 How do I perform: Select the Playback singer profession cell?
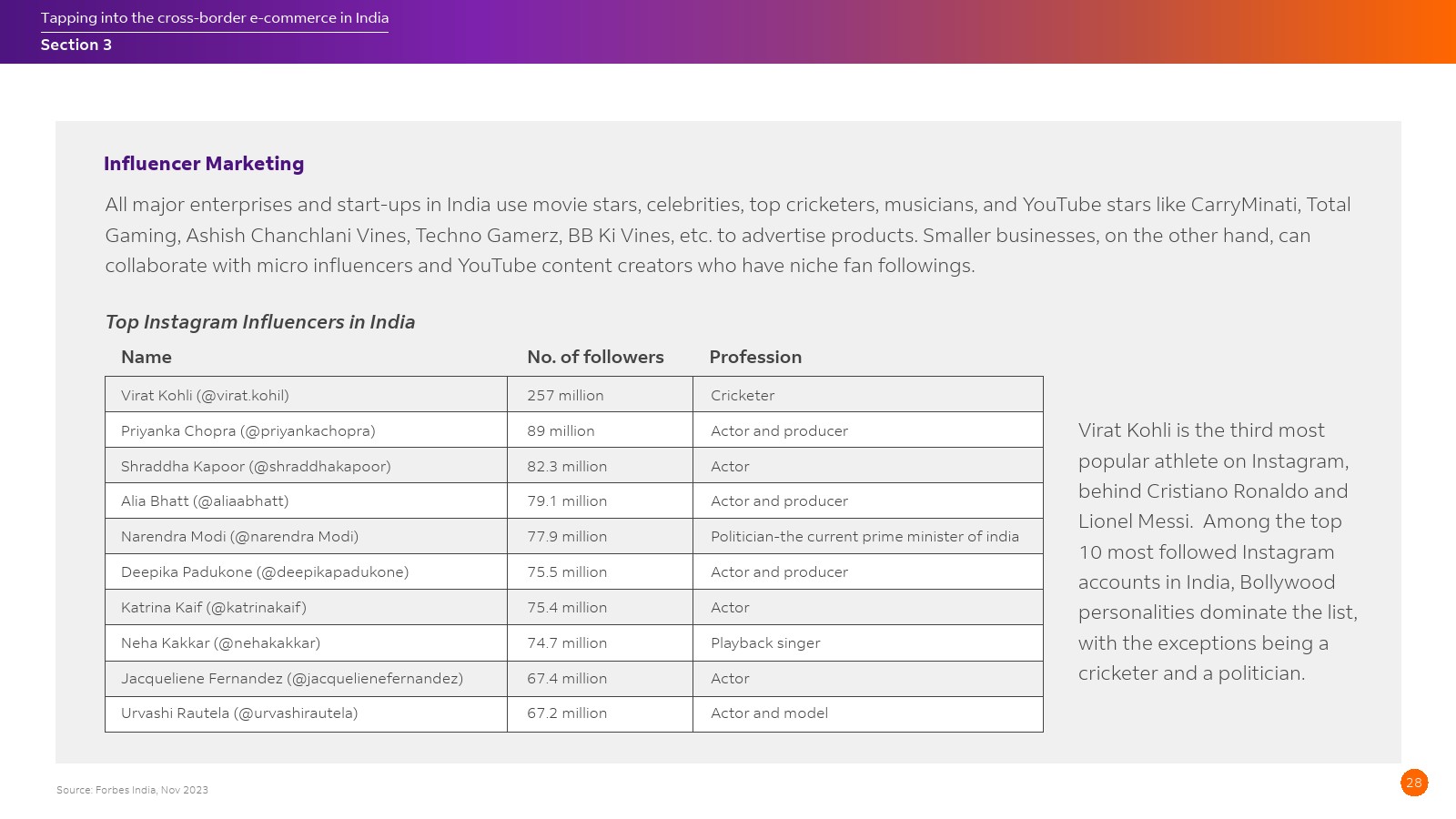coord(765,643)
